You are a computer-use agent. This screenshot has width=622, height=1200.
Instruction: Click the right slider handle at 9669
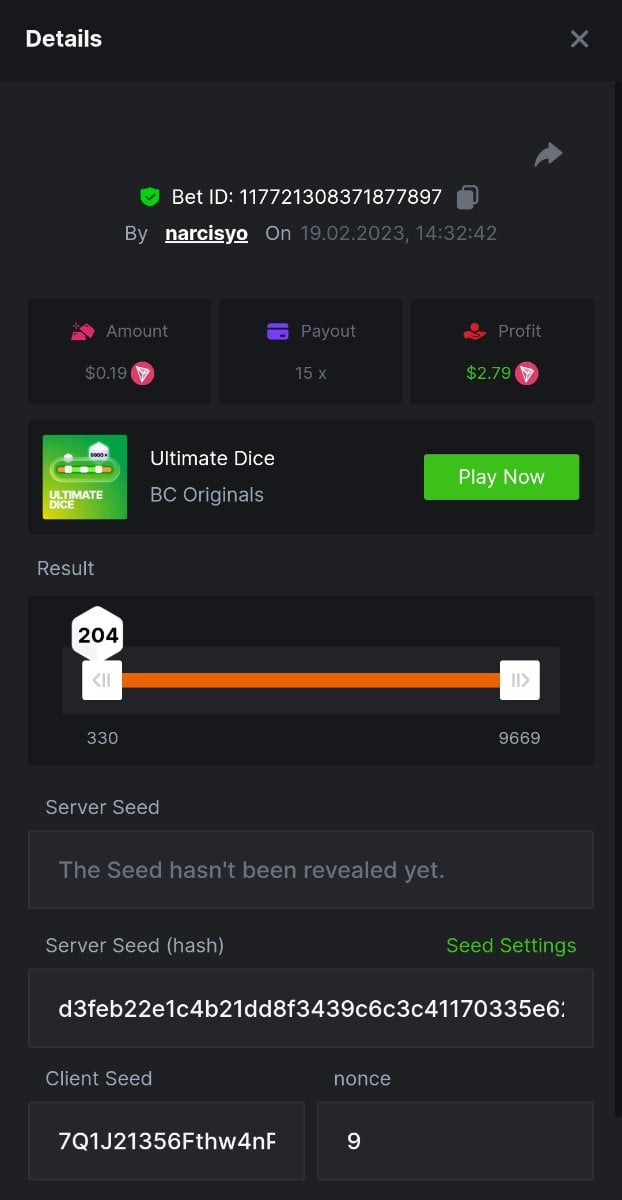pyautogui.click(x=519, y=680)
